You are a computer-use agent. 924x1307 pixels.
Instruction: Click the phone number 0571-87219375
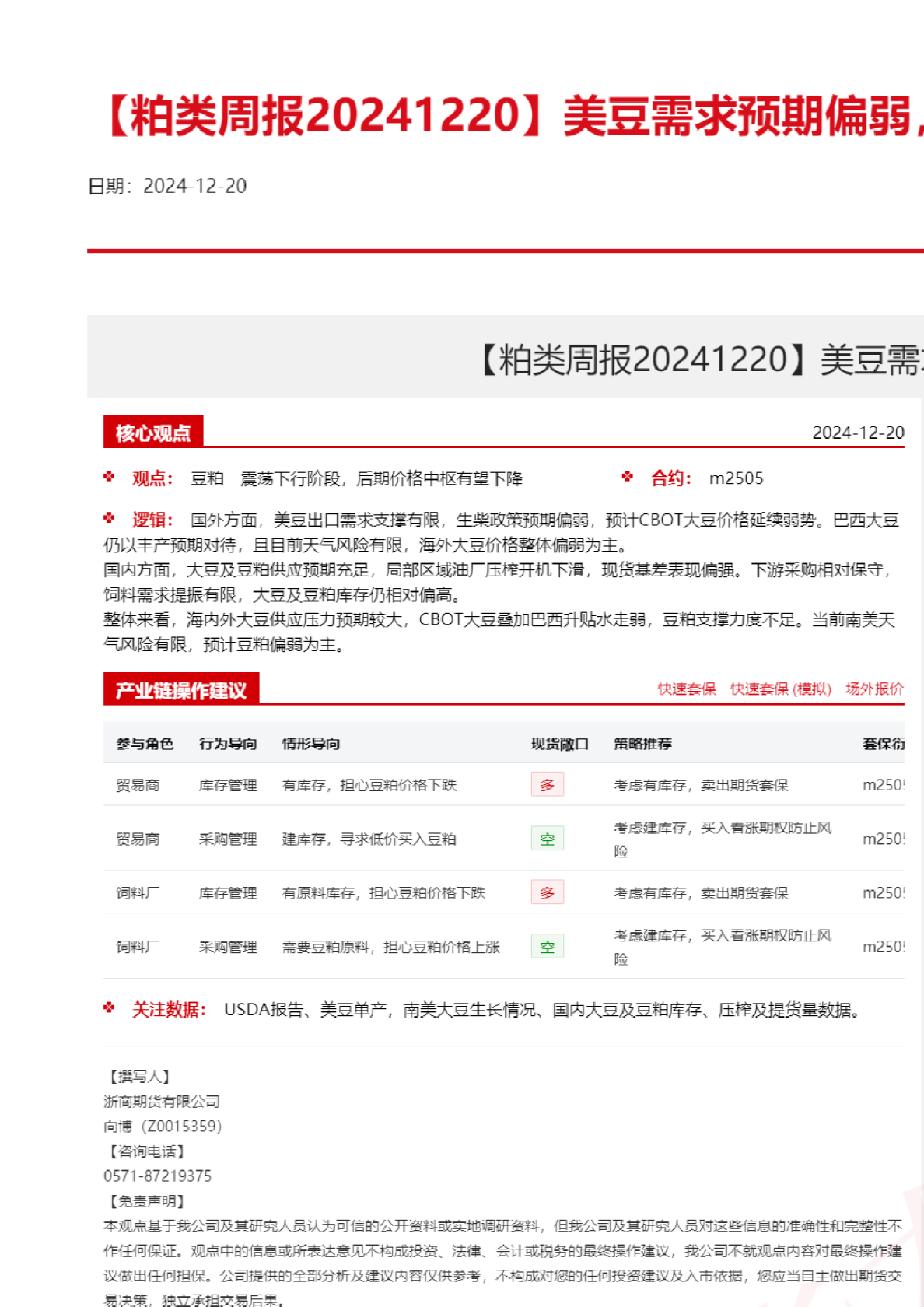click(x=157, y=1176)
